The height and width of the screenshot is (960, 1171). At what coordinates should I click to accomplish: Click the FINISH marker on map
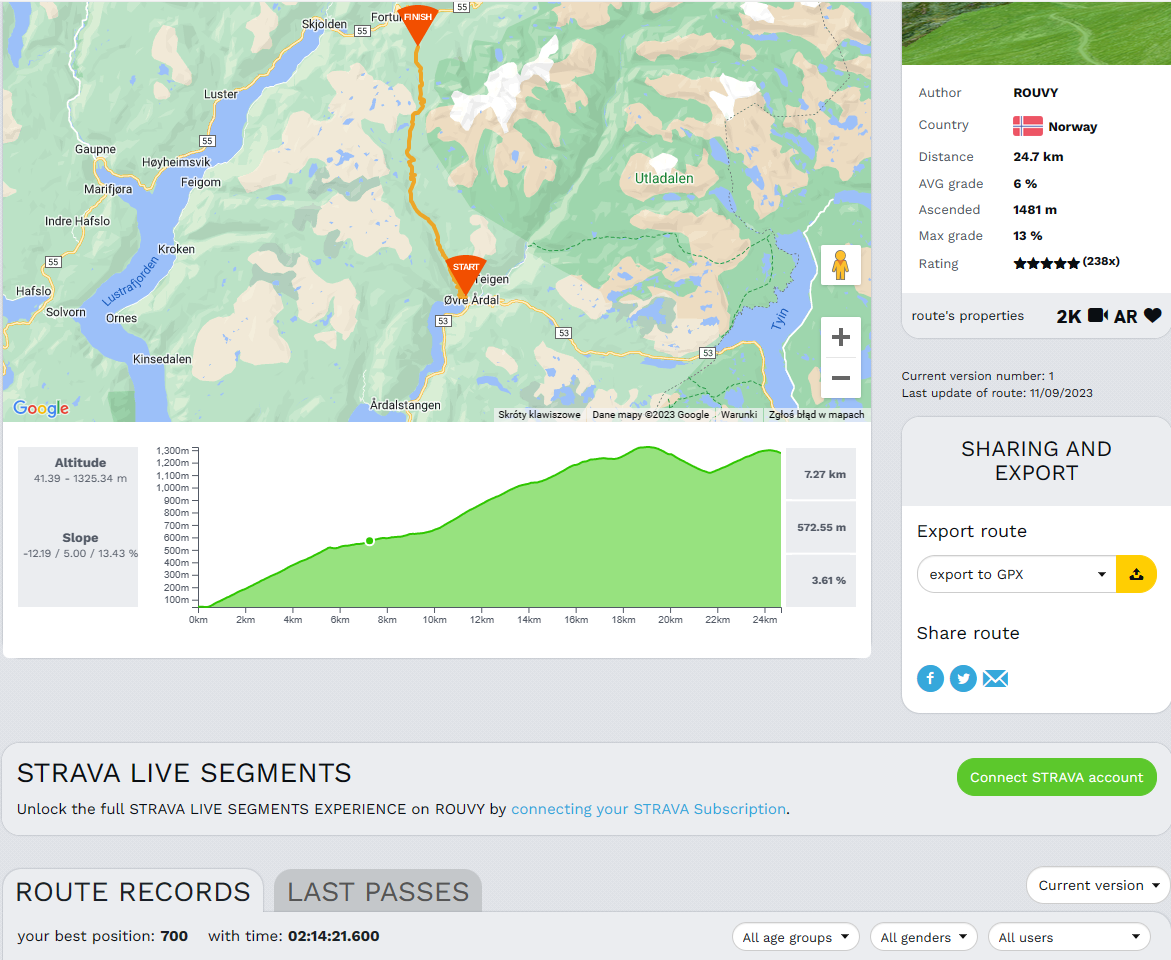tap(418, 23)
